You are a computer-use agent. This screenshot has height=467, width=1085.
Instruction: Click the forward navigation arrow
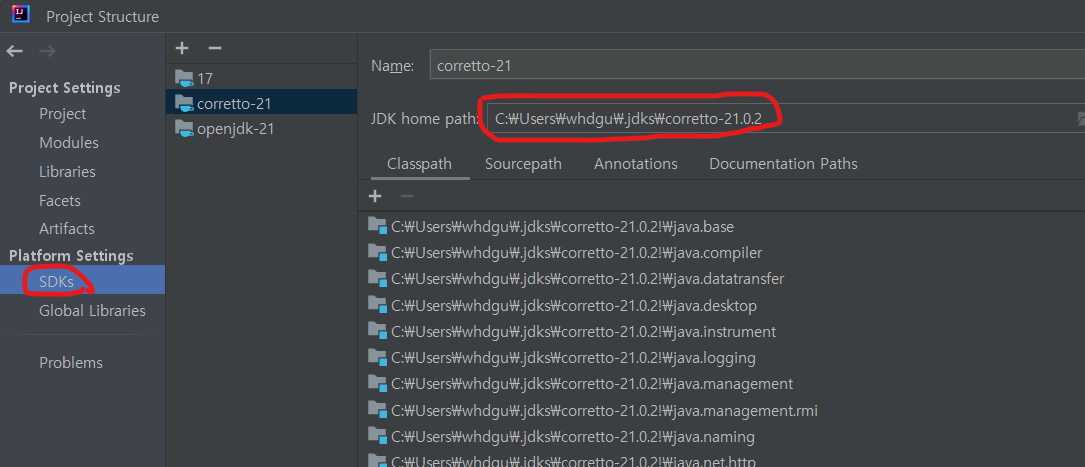pos(47,51)
